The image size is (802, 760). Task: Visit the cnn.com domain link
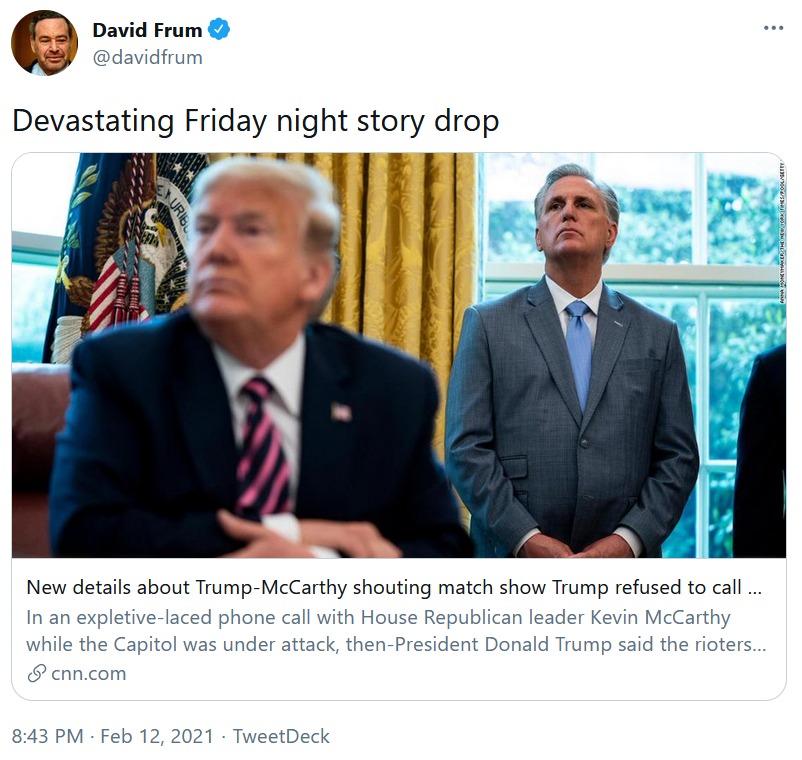coord(89,673)
